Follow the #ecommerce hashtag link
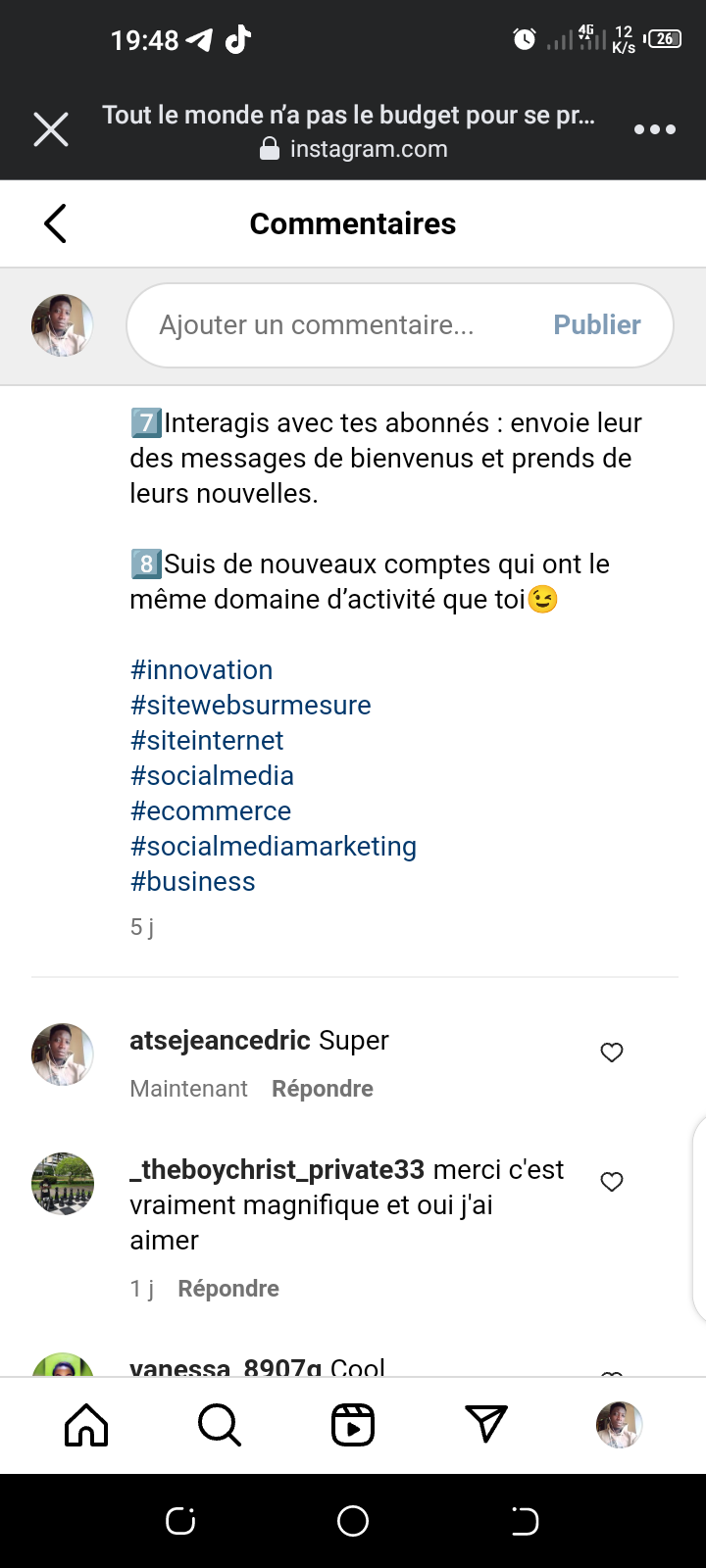 click(210, 811)
